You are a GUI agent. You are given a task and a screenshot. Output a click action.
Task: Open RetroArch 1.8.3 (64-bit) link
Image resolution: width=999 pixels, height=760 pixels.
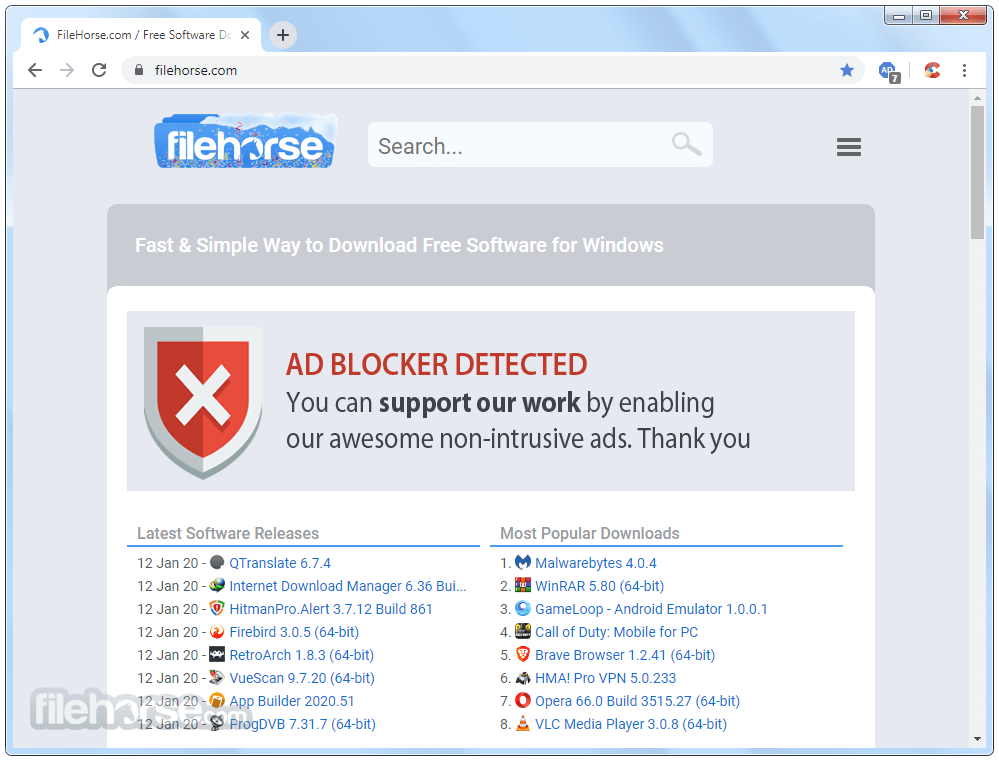click(x=301, y=655)
